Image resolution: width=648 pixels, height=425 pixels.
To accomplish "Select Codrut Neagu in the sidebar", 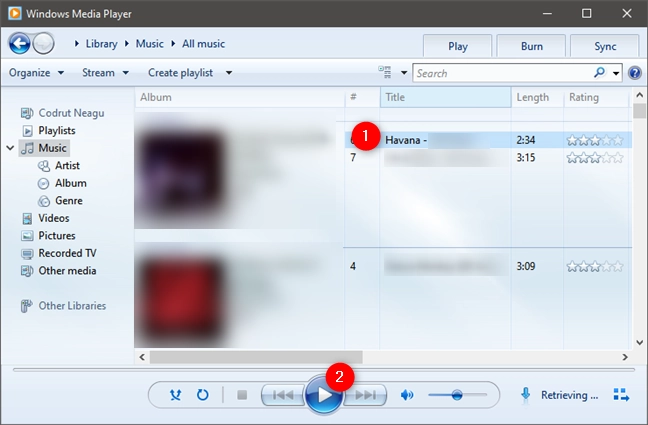I will pyautogui.click(x=71, y=113).
